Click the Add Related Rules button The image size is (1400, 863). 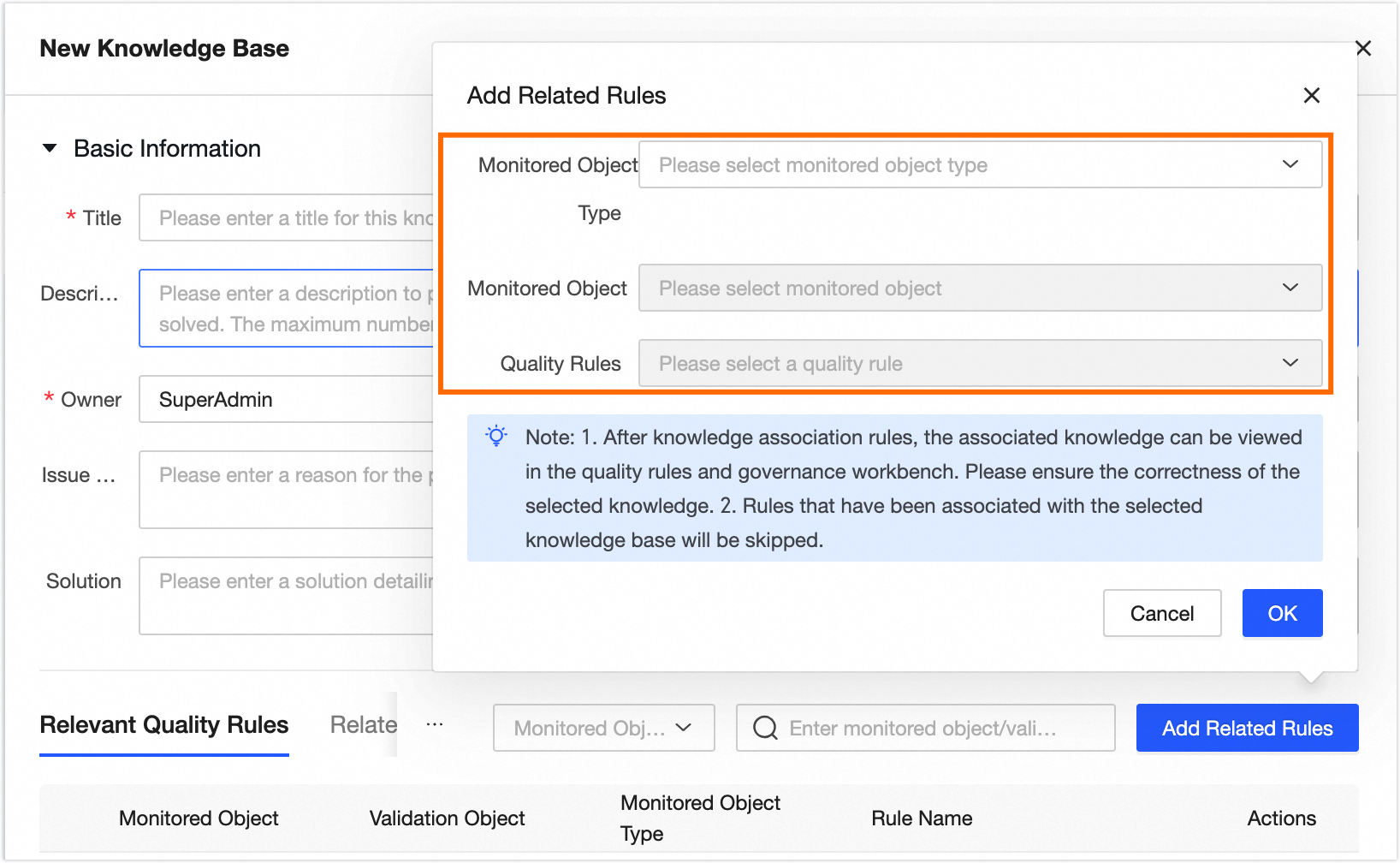1247,728
